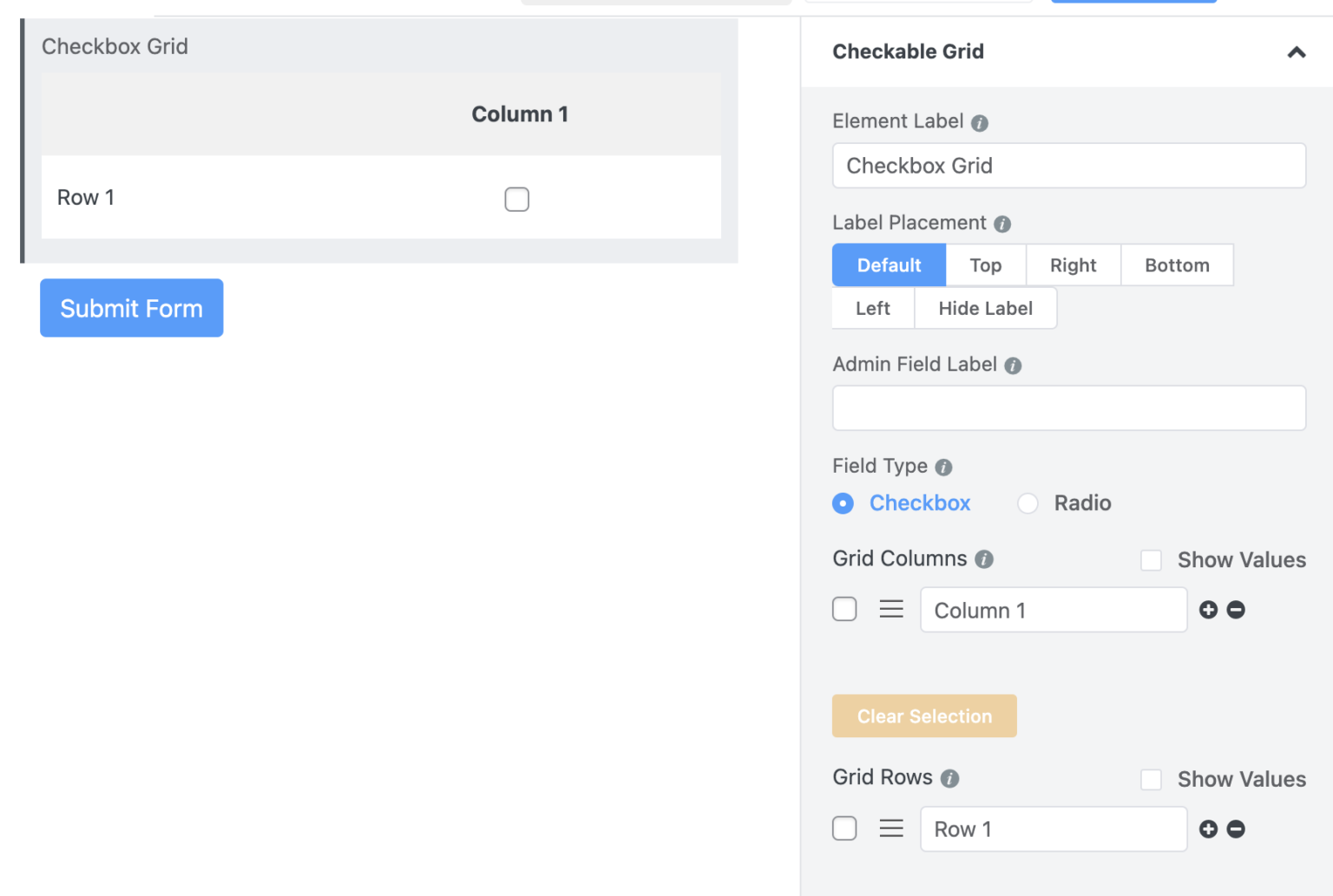The width and height of the screenshot is (1333, 896).
Task: Set Label Placement to Hide Label
Action: tap(985, 308)
